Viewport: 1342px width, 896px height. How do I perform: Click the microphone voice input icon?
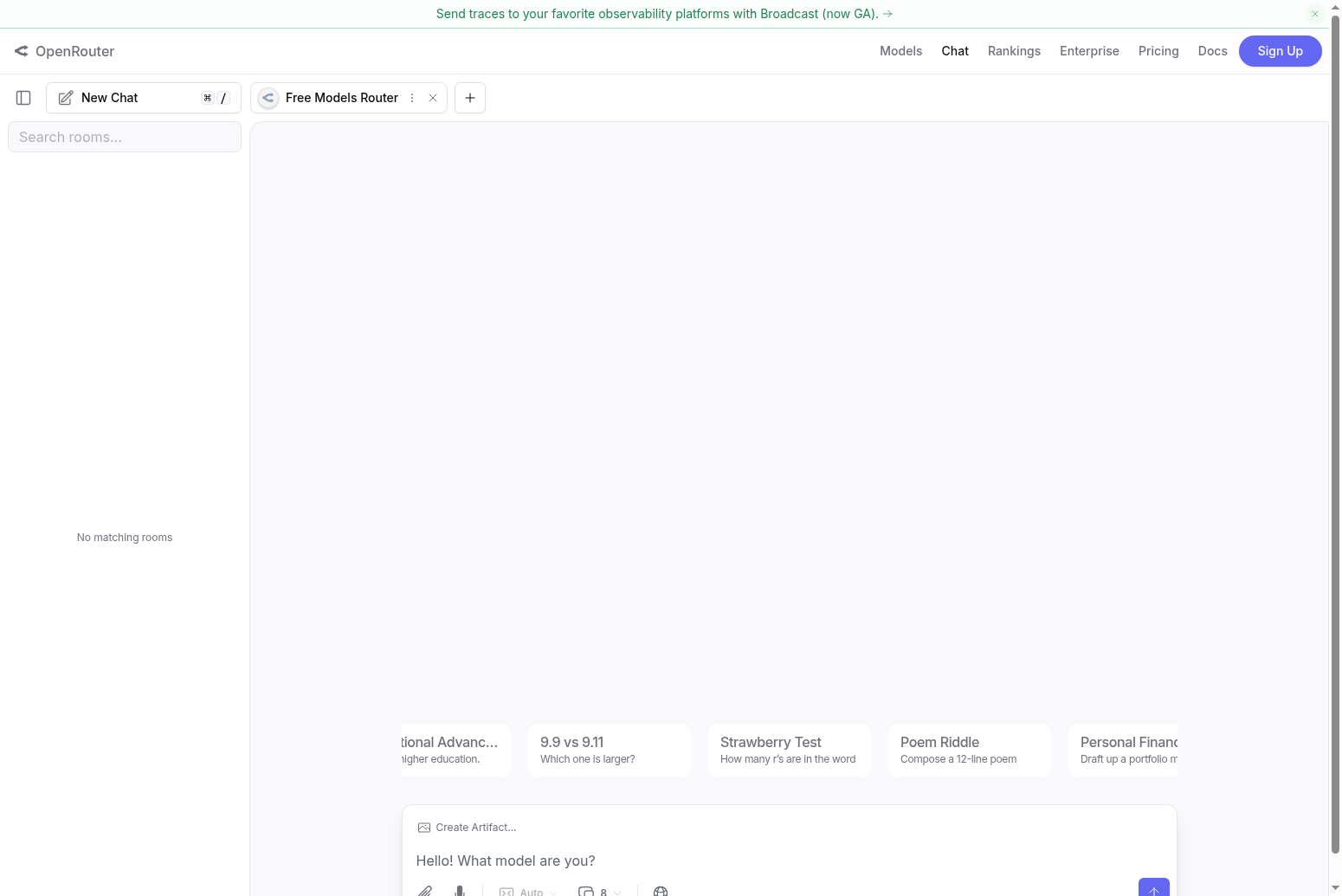[460, 890]
